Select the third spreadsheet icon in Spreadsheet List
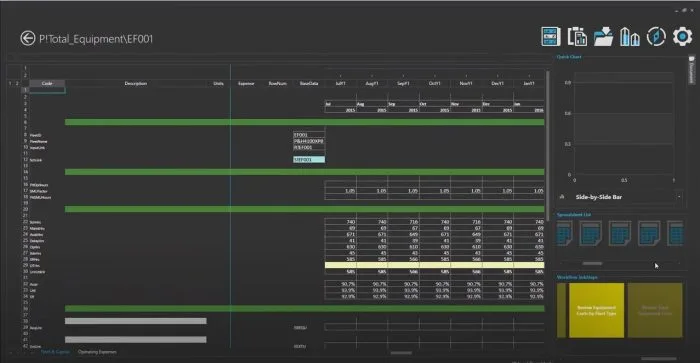Image resolution: width=700 pixels, height=363 pixels. point(620,234)
